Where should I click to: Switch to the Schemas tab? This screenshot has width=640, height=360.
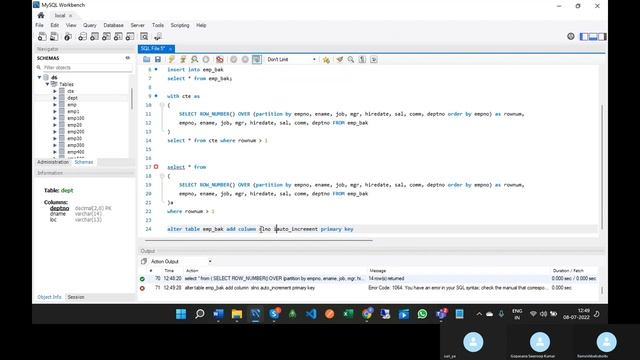84,162
